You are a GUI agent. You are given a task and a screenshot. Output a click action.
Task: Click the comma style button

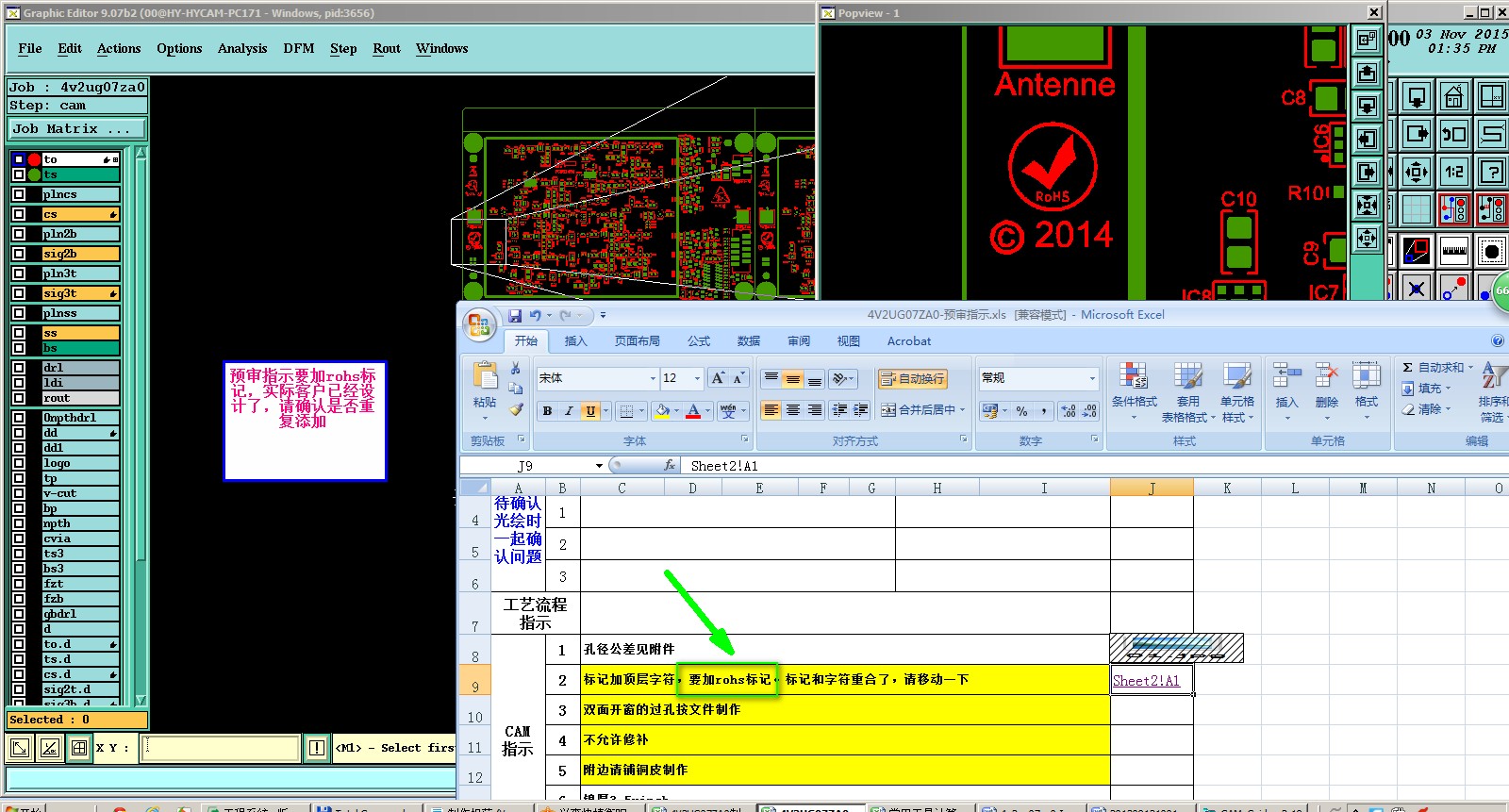click(1044, 411)
